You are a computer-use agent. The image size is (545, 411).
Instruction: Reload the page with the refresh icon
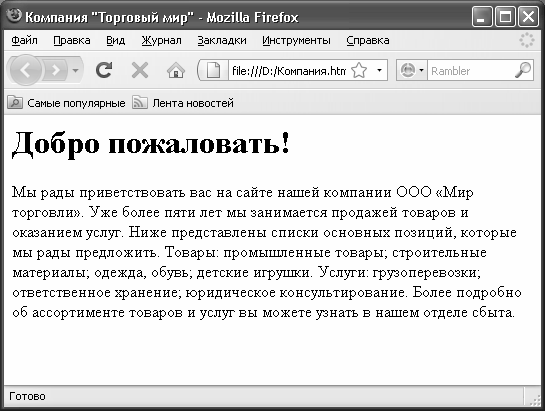[x=104, y=70]
